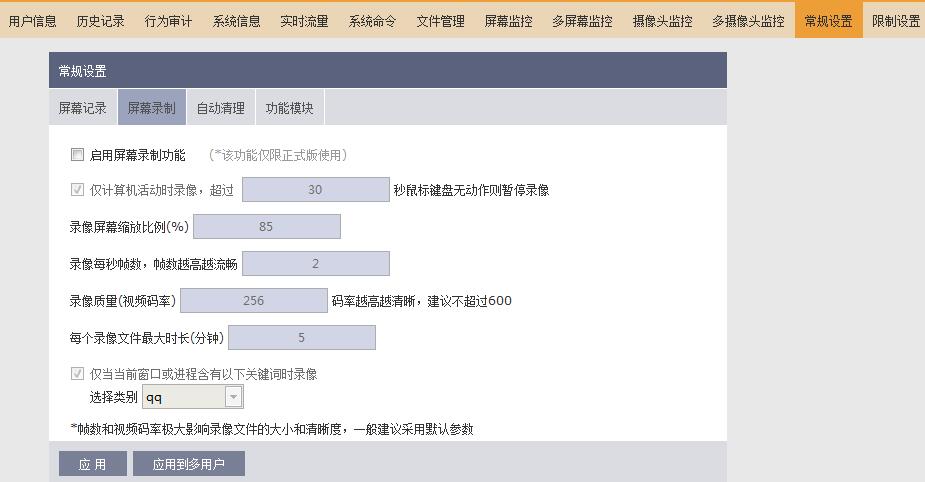Switch to the 屏幕记录 tab

point(83,108)
